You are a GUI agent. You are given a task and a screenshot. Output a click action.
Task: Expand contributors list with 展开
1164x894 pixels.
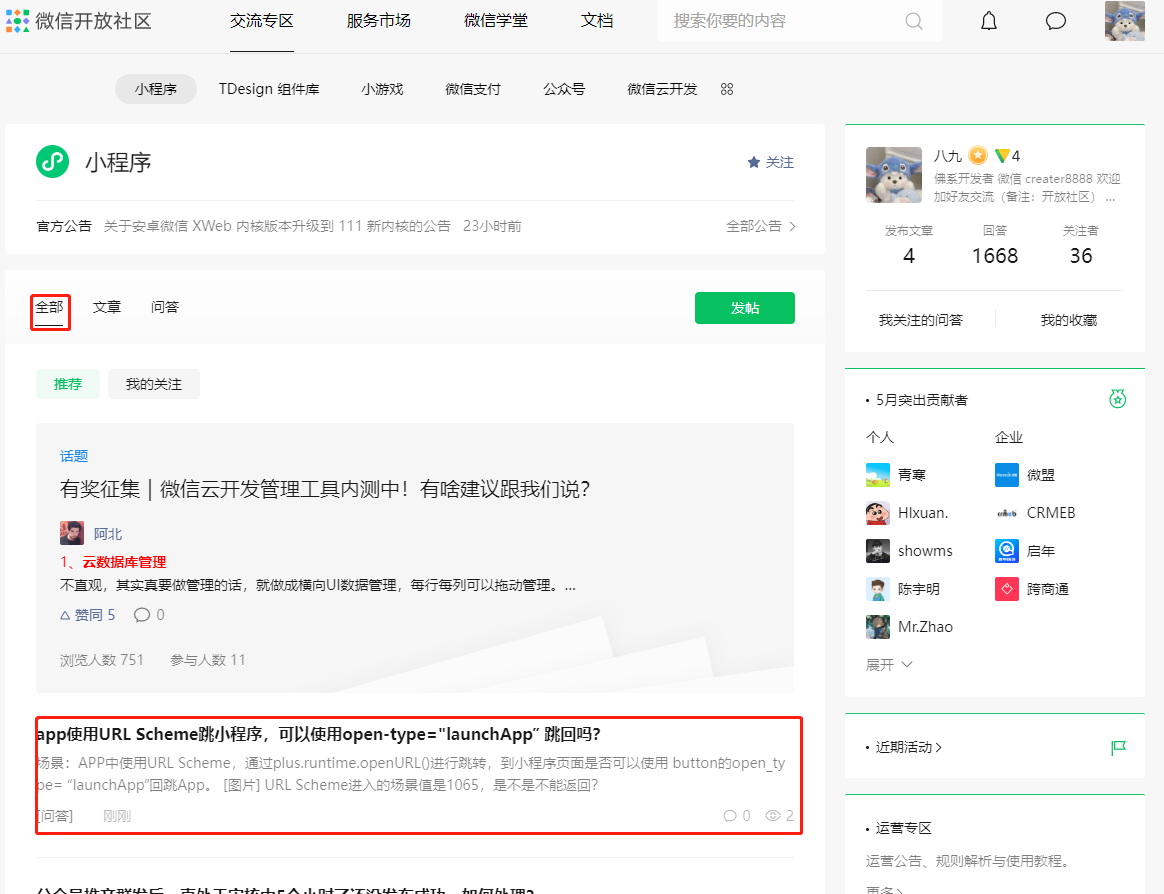[889, 665]
